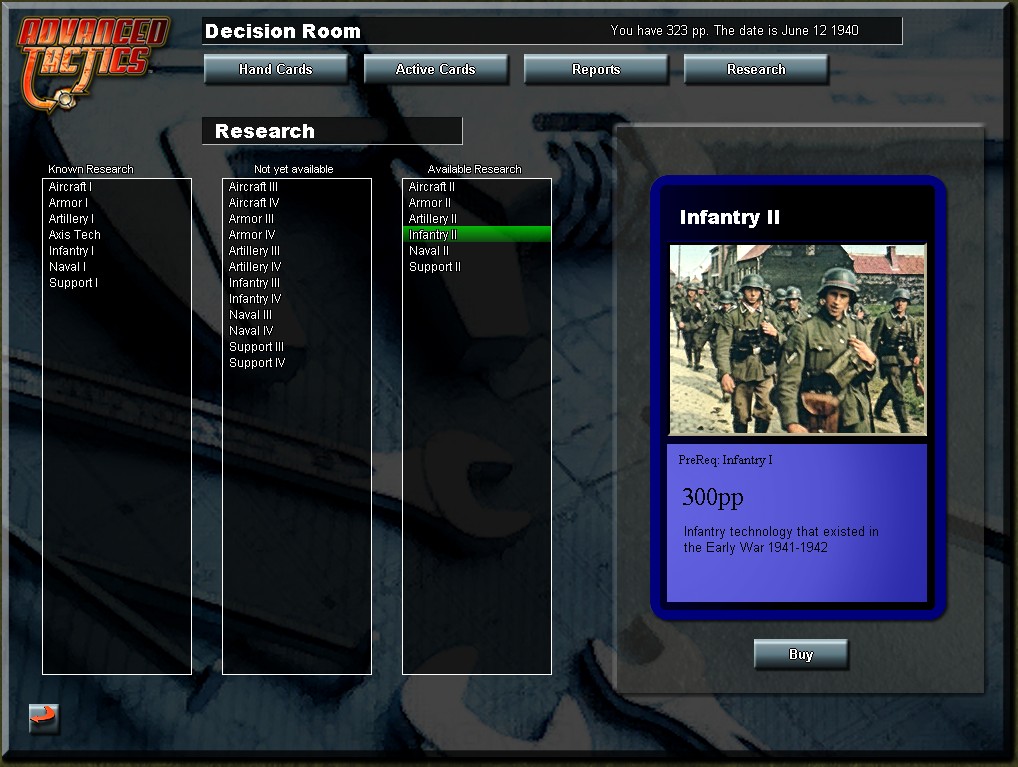
Task: Select Artillery I in Known Research
Action: (117, 219)
